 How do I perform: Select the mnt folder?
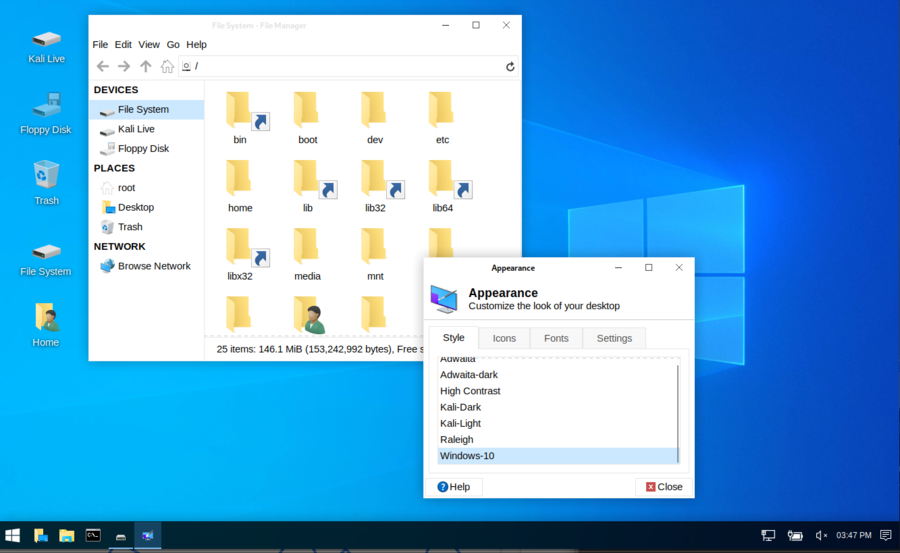tap(375, 254)
